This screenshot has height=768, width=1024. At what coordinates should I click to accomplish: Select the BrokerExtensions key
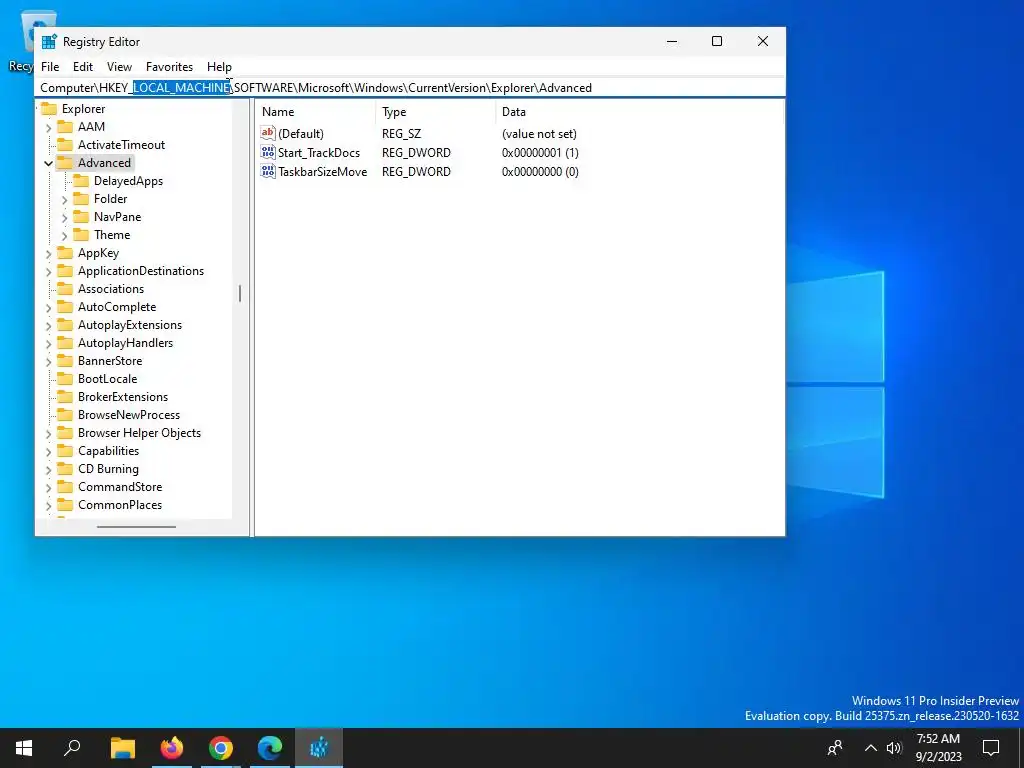point(123,397)
